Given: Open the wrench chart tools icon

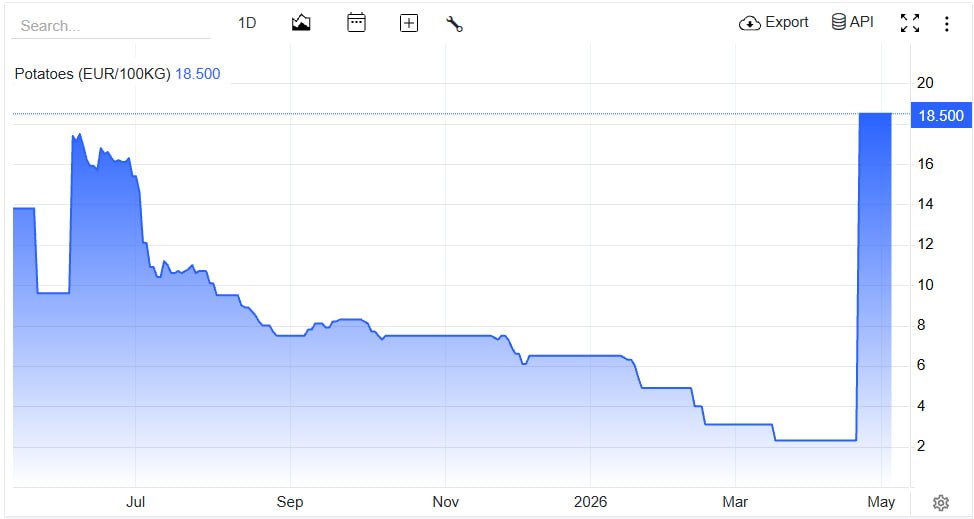Looking at the screenshot, I should coord(454,24).
